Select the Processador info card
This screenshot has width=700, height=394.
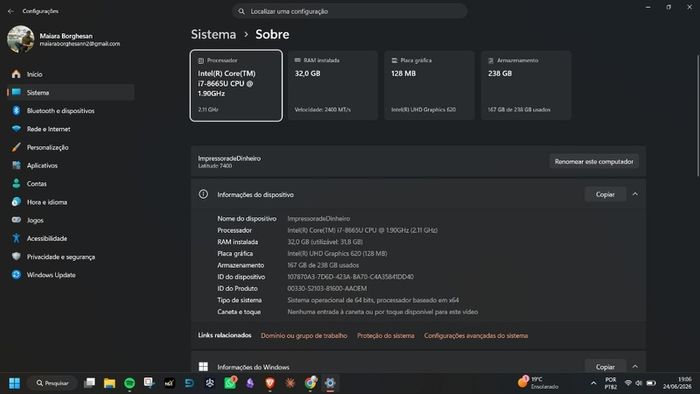pyautogui.click(x=236, y=85)
